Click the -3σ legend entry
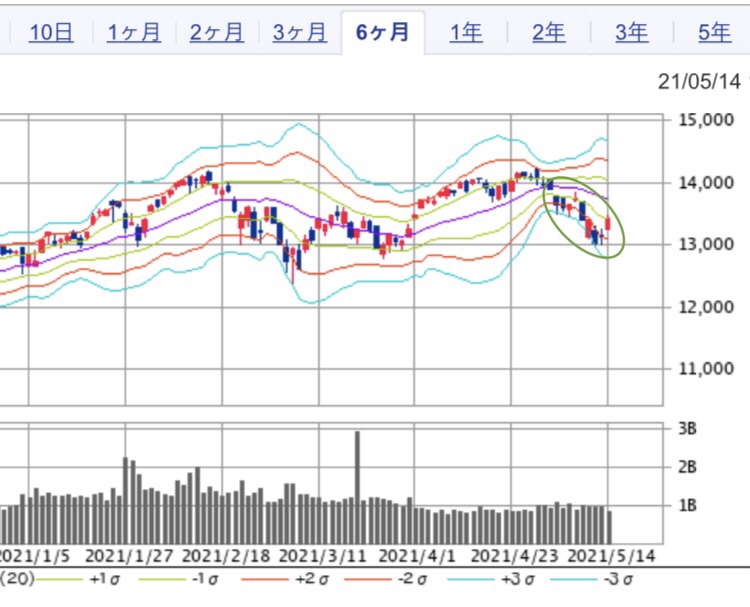Screen dimensions: 750x607 (x=592, y=579)
